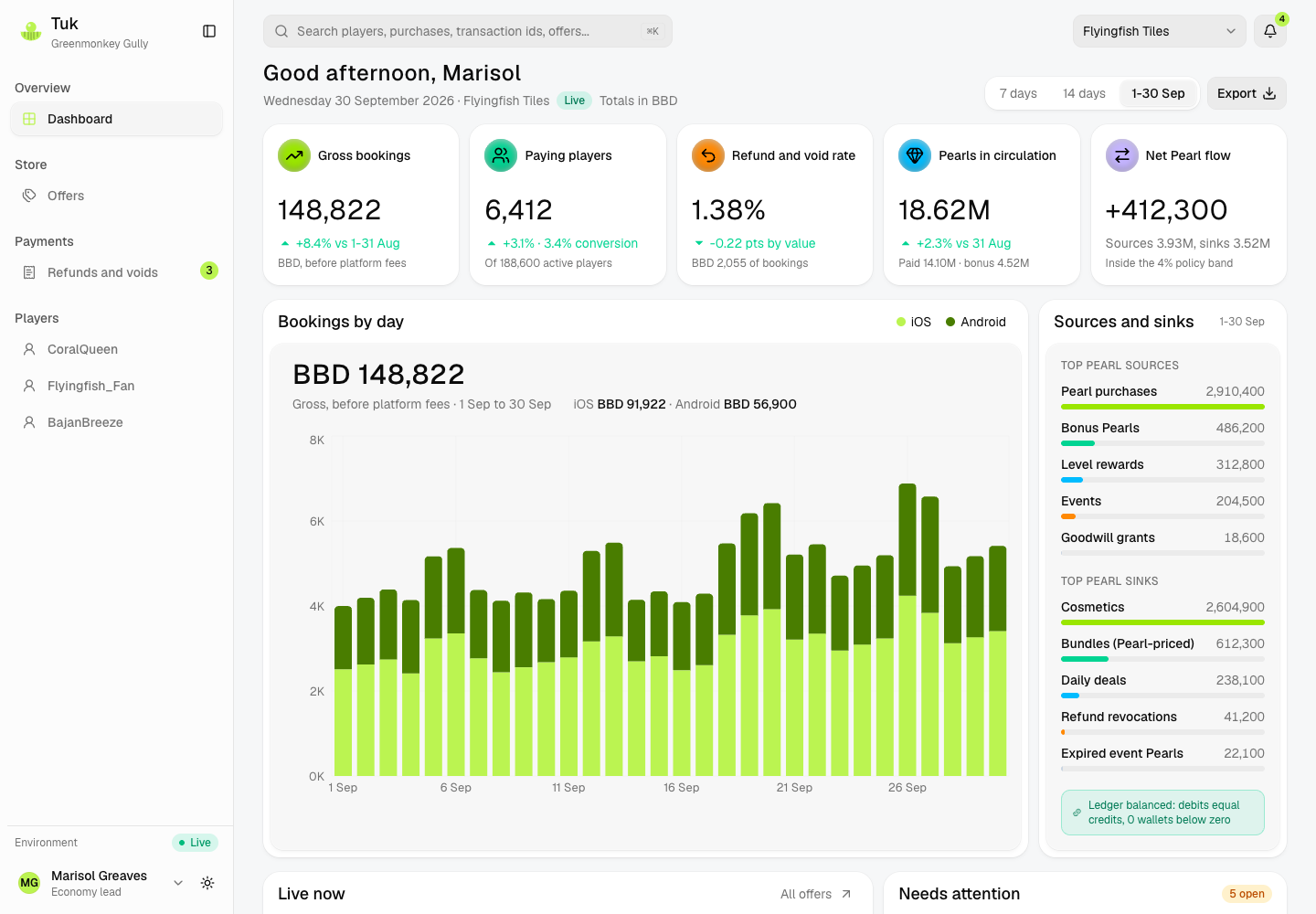Click the Gross bookings trend icon
This screenshot has width=1316, height=914.
pyautogui.click(x=294, y=155)
